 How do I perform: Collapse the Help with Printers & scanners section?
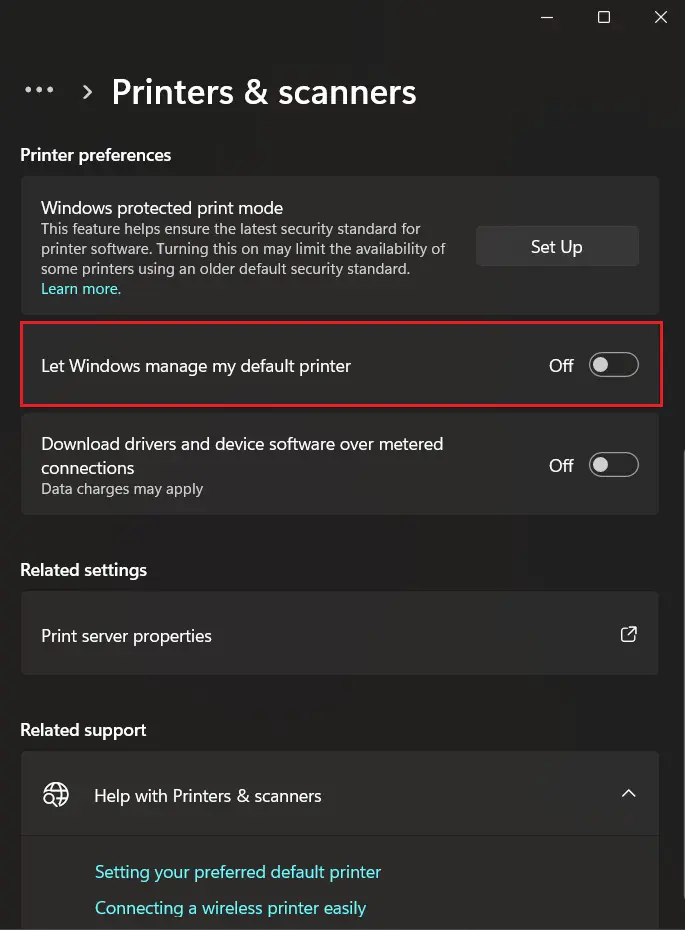point(629,793)
